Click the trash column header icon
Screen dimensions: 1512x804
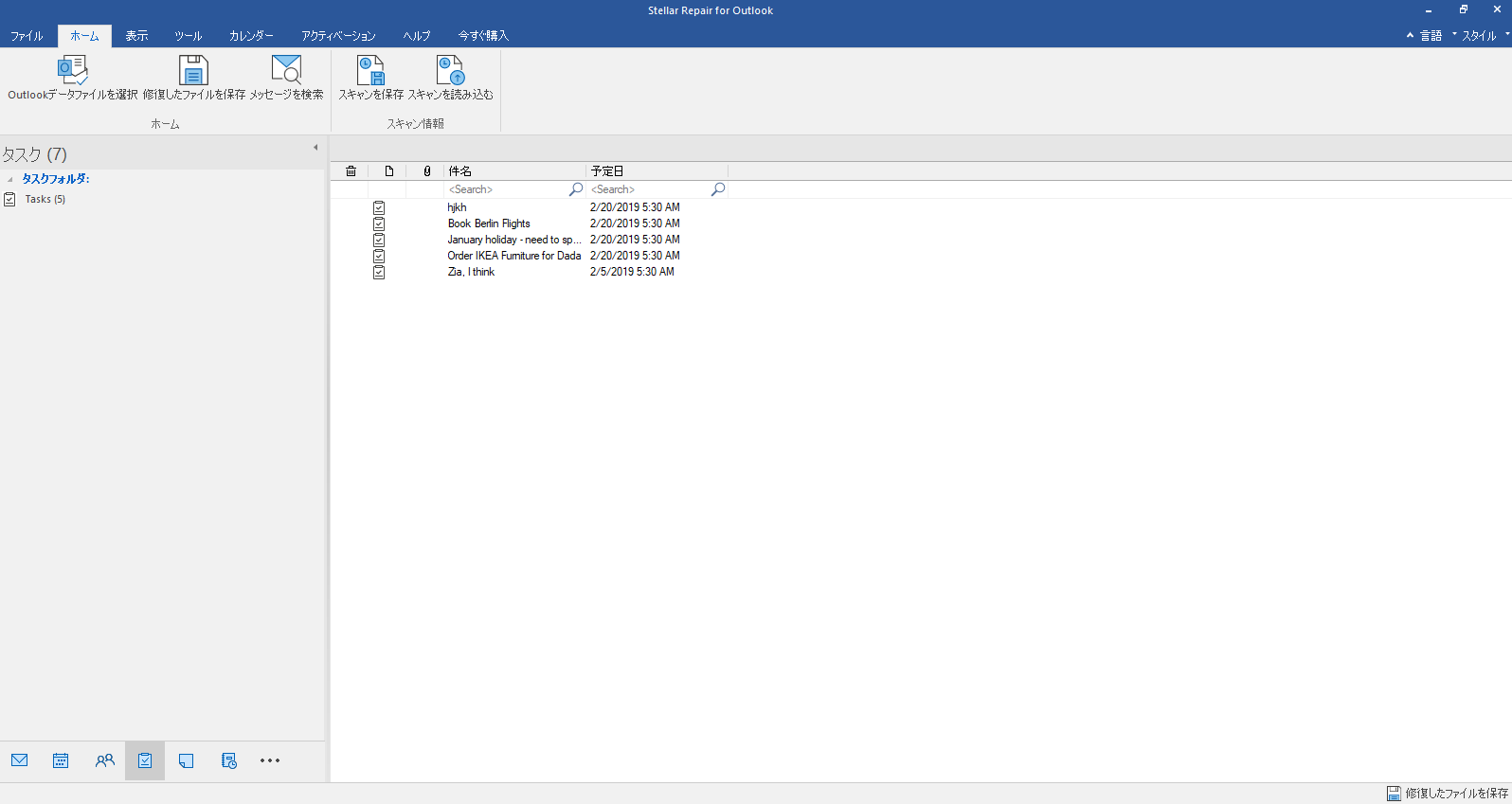tap(351, 171)
